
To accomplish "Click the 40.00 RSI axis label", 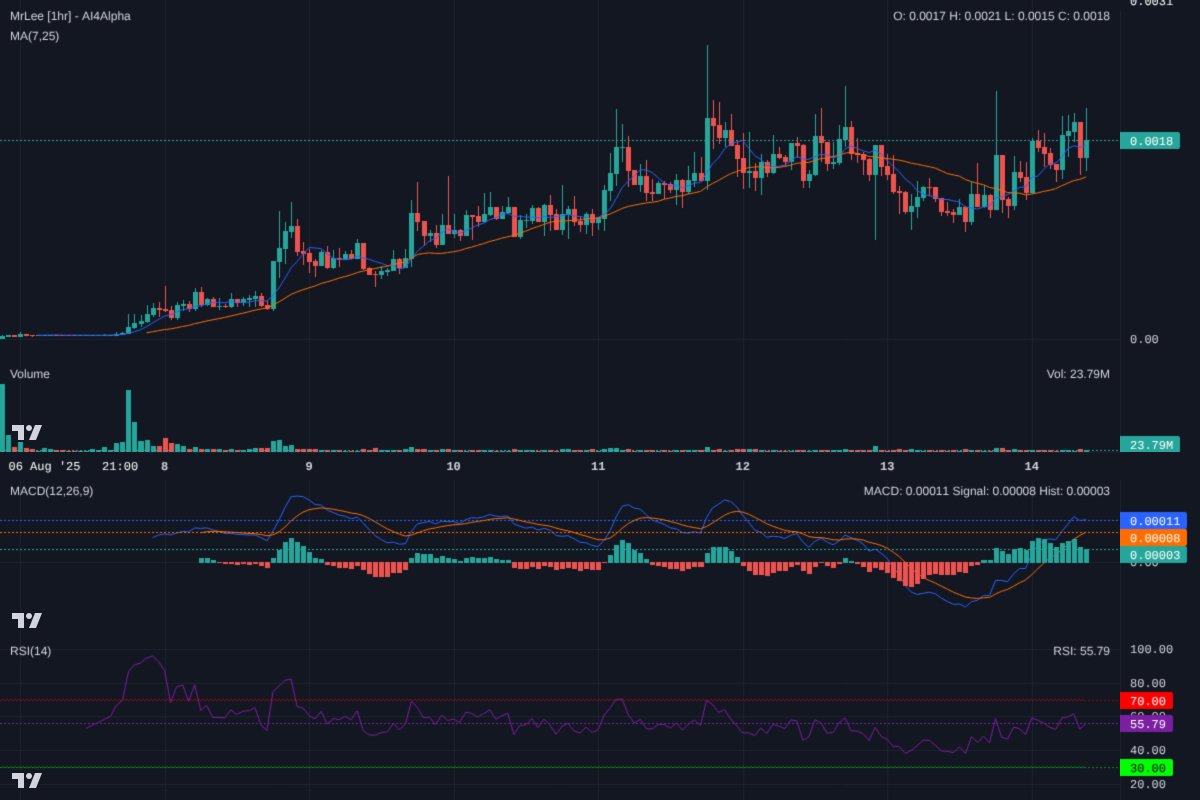I will (x=1148, y=750).
